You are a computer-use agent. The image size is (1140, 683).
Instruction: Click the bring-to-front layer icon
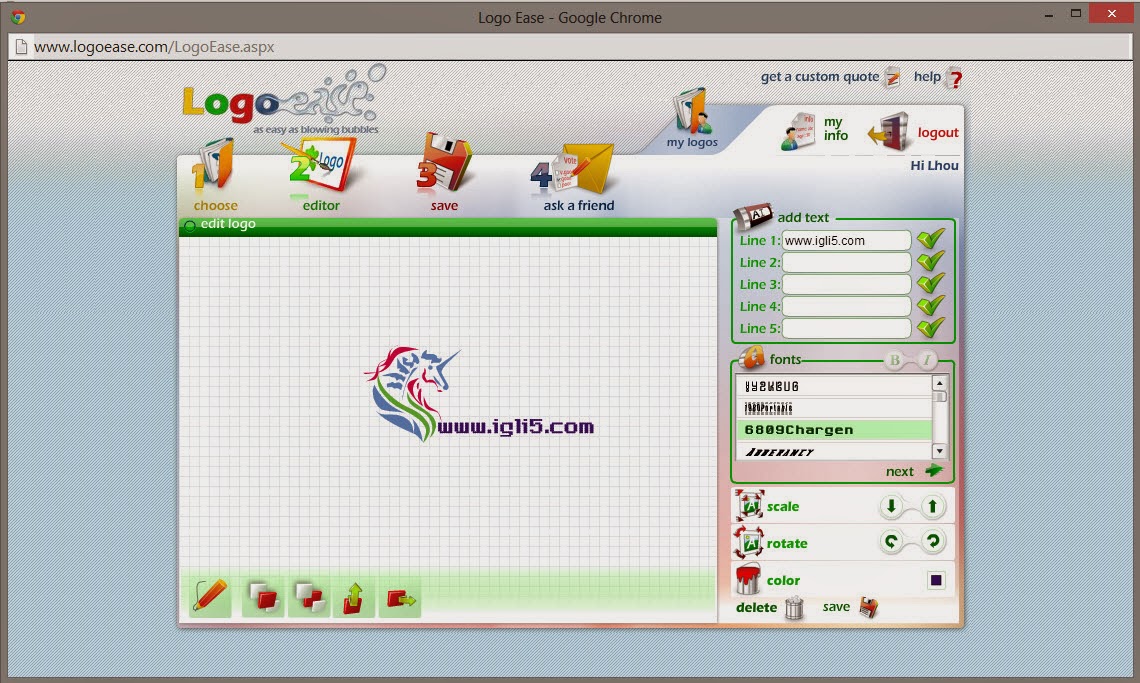(x=264, y=598)
